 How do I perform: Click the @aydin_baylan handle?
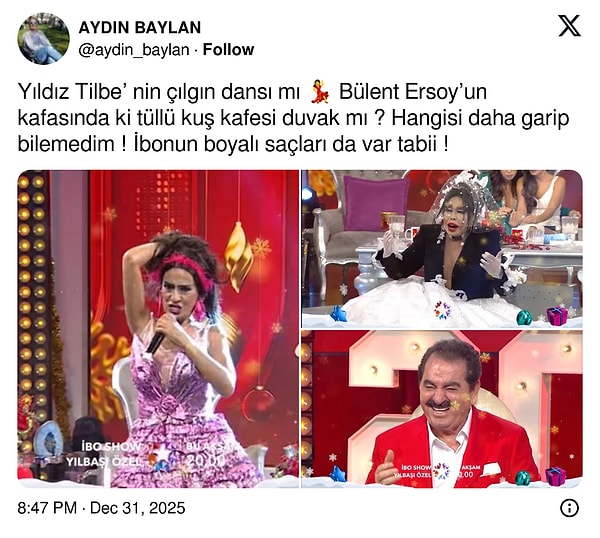pos(134,50)
